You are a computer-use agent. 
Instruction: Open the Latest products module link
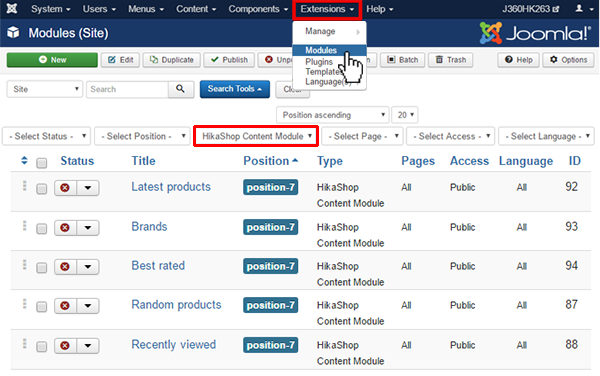171,187
